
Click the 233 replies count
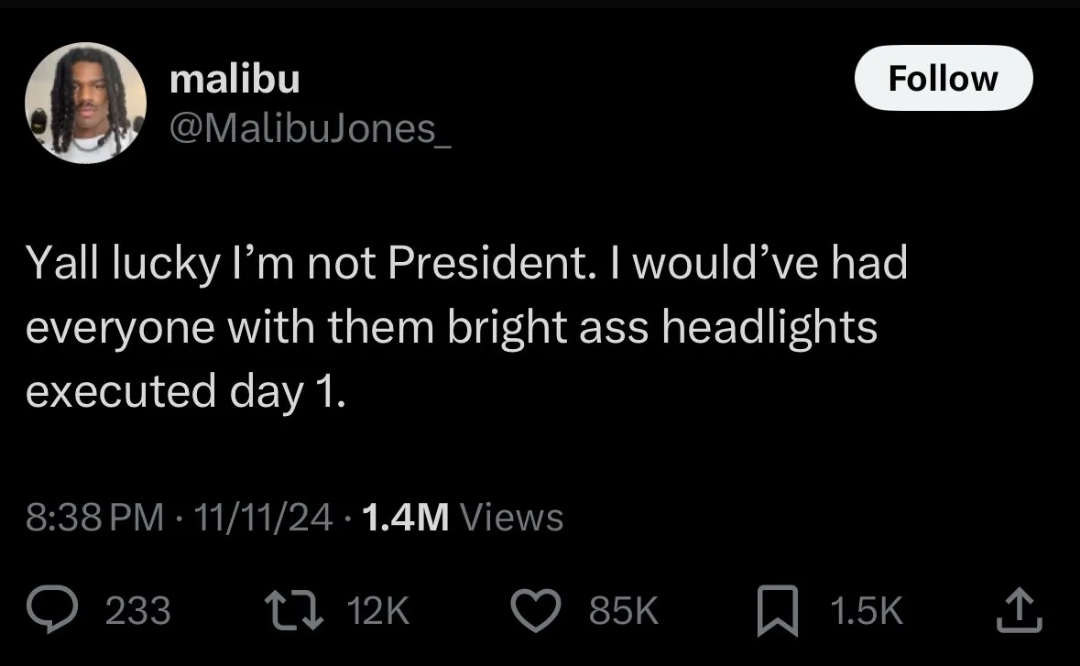coord(138,610)
